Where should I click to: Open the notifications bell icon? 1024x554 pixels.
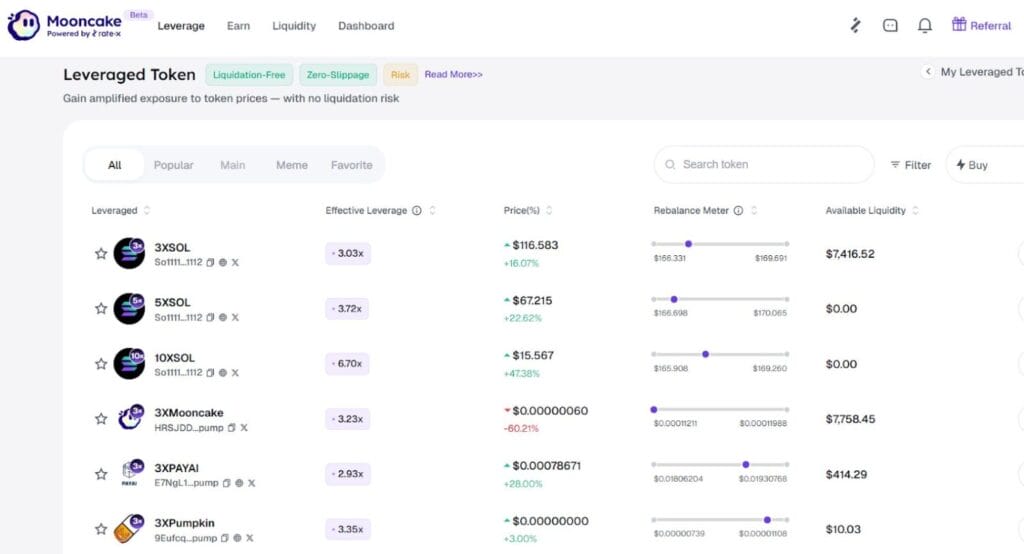tap(925, 25)
